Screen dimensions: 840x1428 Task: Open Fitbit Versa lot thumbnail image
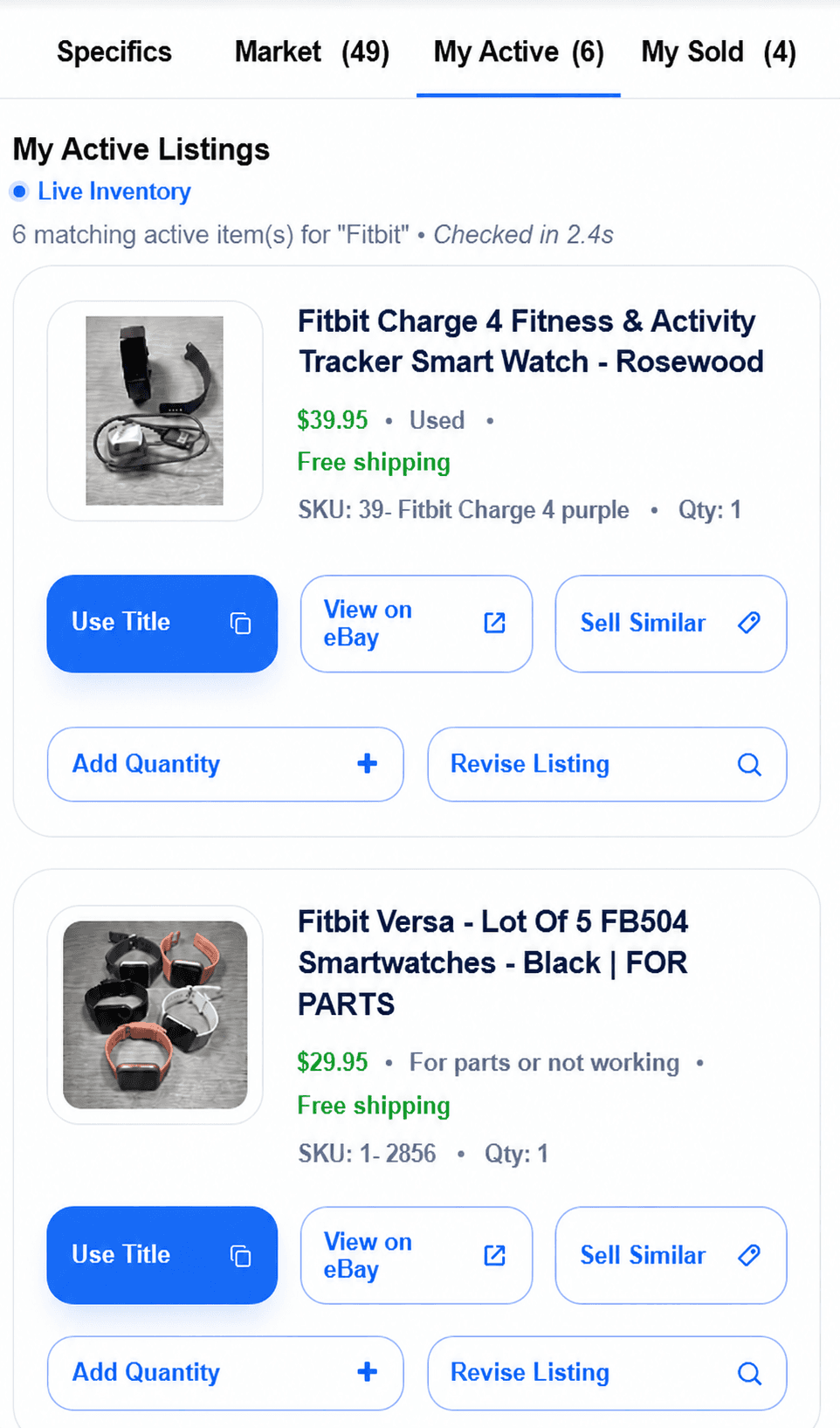tap(155, 1015)
